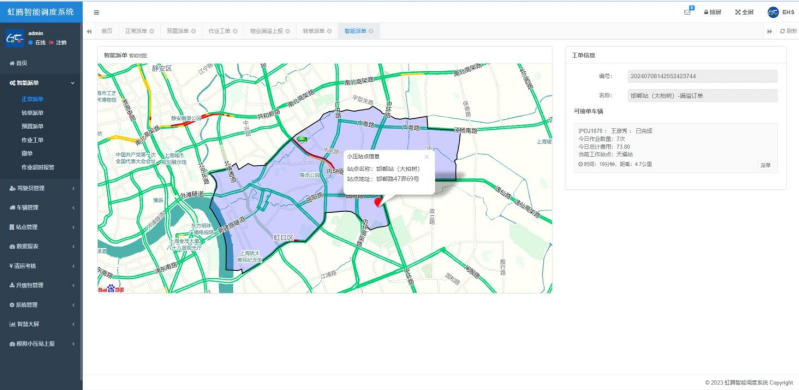Close the 小压站点信息 map popup
Screen dimensions: 799x390
coord(427,157)
